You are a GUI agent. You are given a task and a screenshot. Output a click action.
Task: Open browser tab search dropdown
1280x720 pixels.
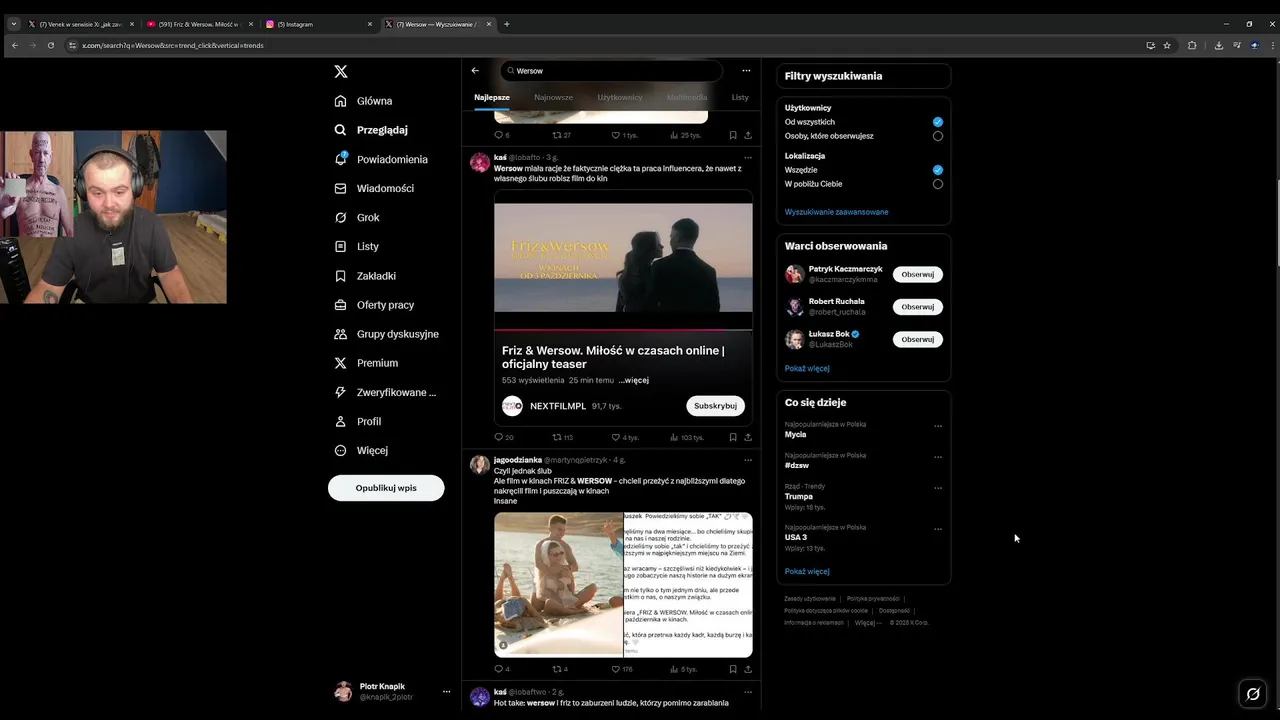click(x=14, y=24)
